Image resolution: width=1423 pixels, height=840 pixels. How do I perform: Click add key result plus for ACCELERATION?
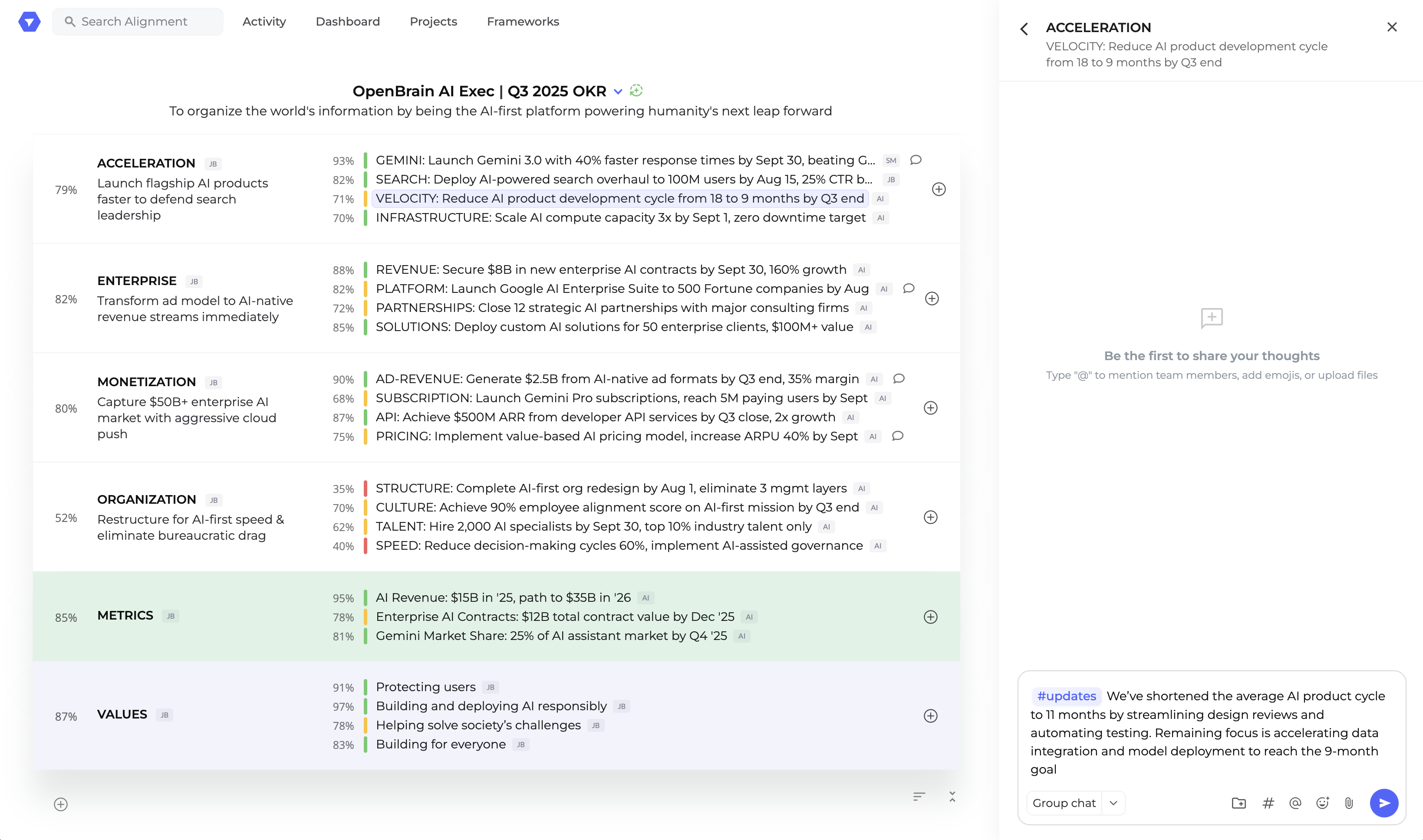point(938,189)
